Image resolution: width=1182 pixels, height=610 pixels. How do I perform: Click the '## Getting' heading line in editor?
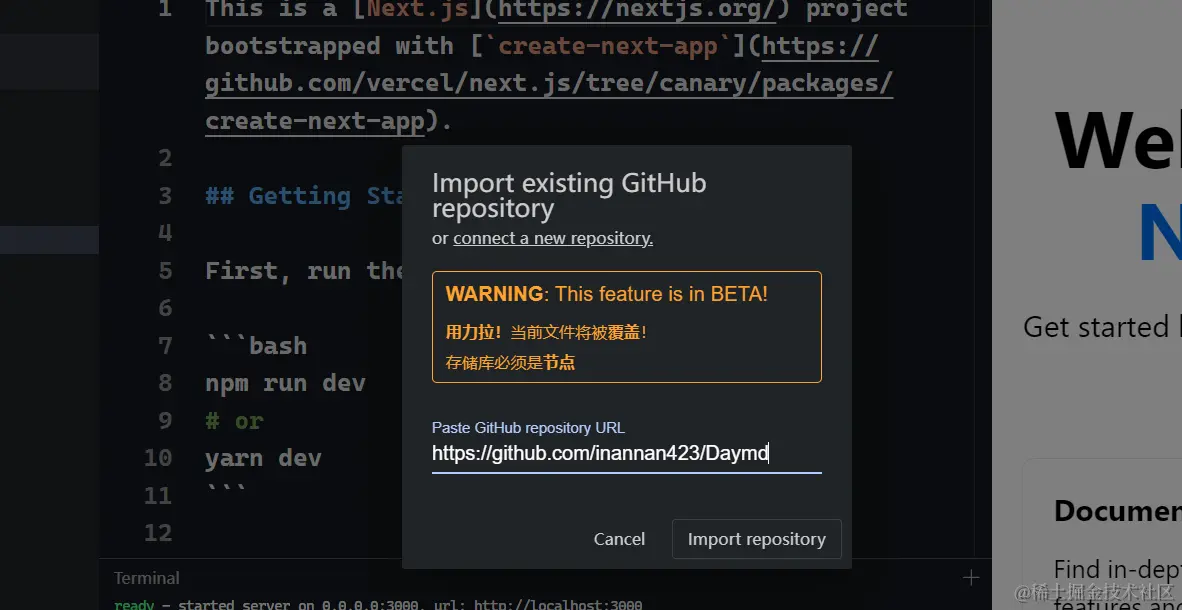click(306, 196)
